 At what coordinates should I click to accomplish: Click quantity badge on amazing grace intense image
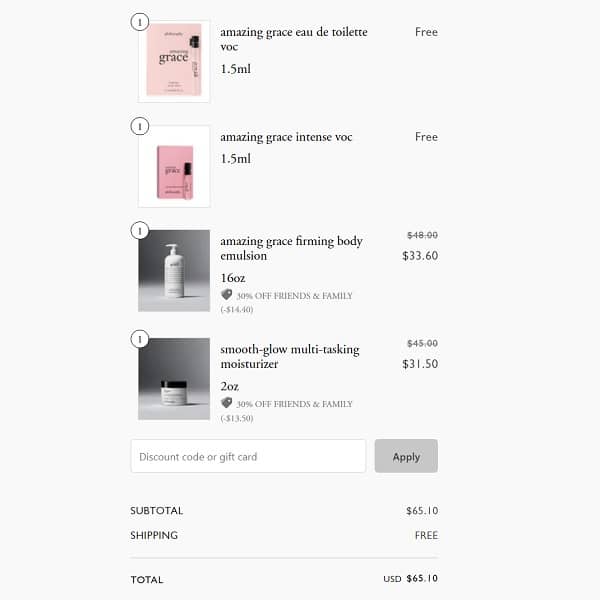click(140, 126)
